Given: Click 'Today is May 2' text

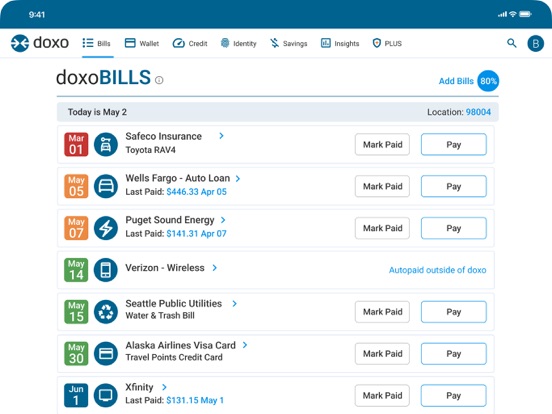Looking at the screenshot, I should [97, 112].
